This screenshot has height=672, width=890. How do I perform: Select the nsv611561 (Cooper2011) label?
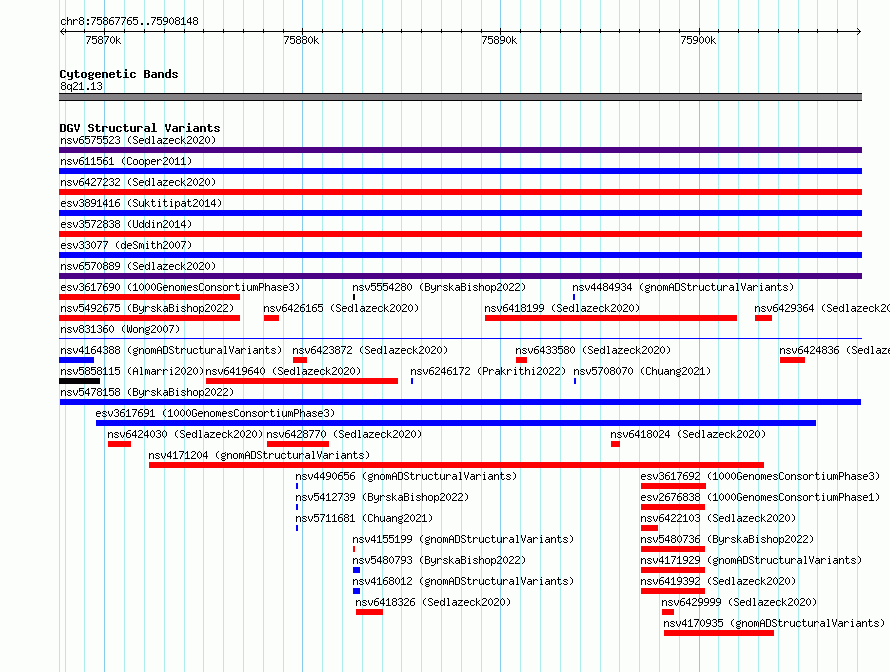(x=126, y=161)
